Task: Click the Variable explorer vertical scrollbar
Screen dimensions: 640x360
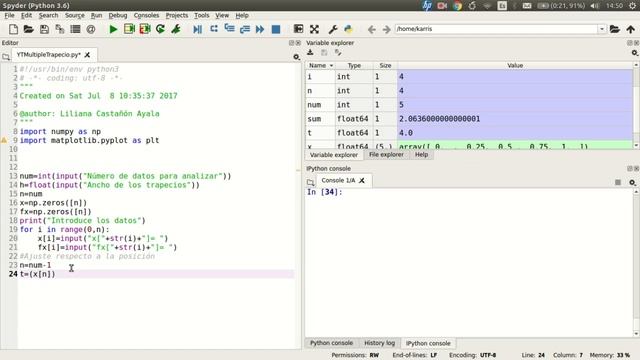Action: [636, 105]
